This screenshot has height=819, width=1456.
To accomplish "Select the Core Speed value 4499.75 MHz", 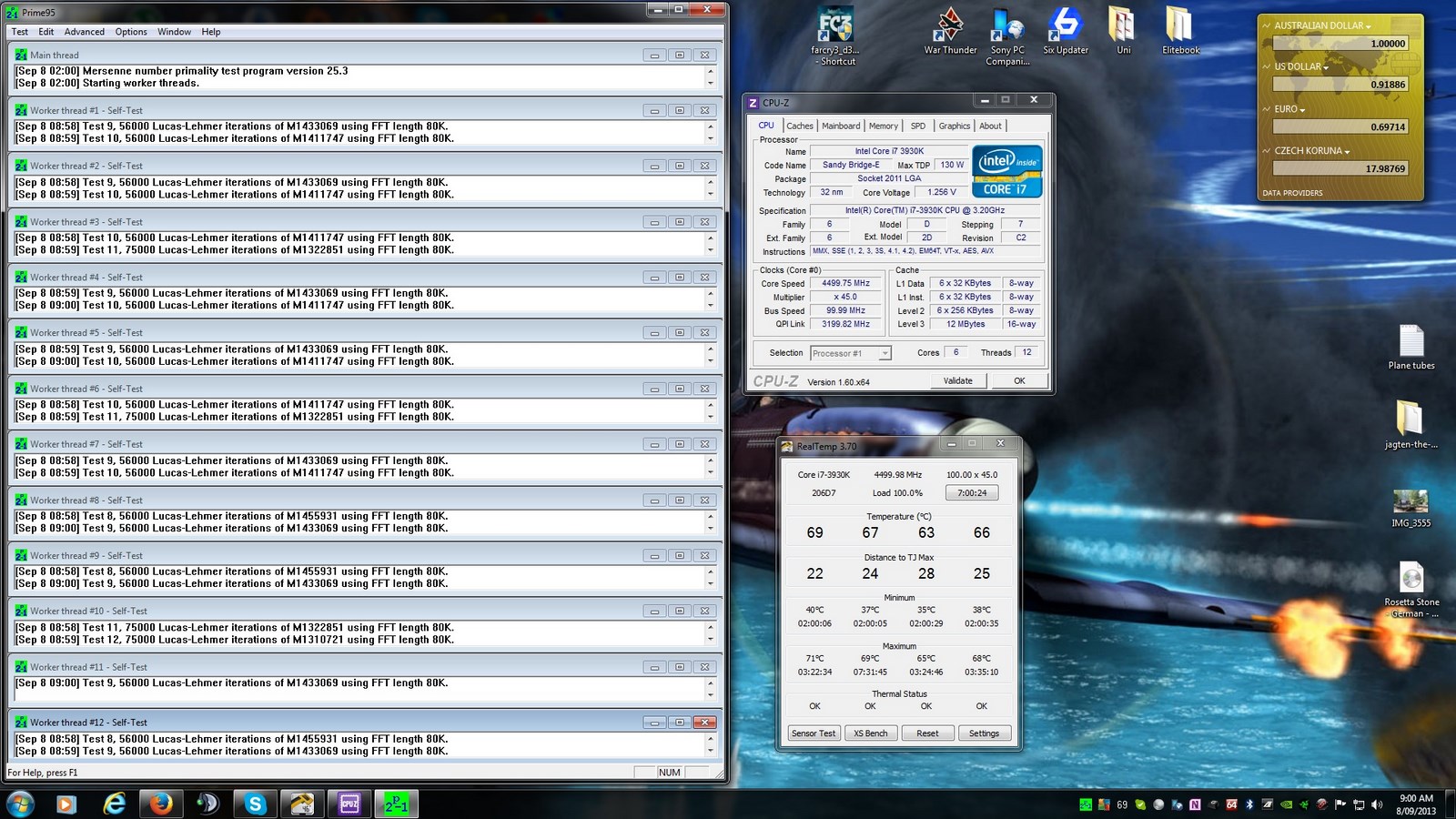I will click(x=845, y=283).
